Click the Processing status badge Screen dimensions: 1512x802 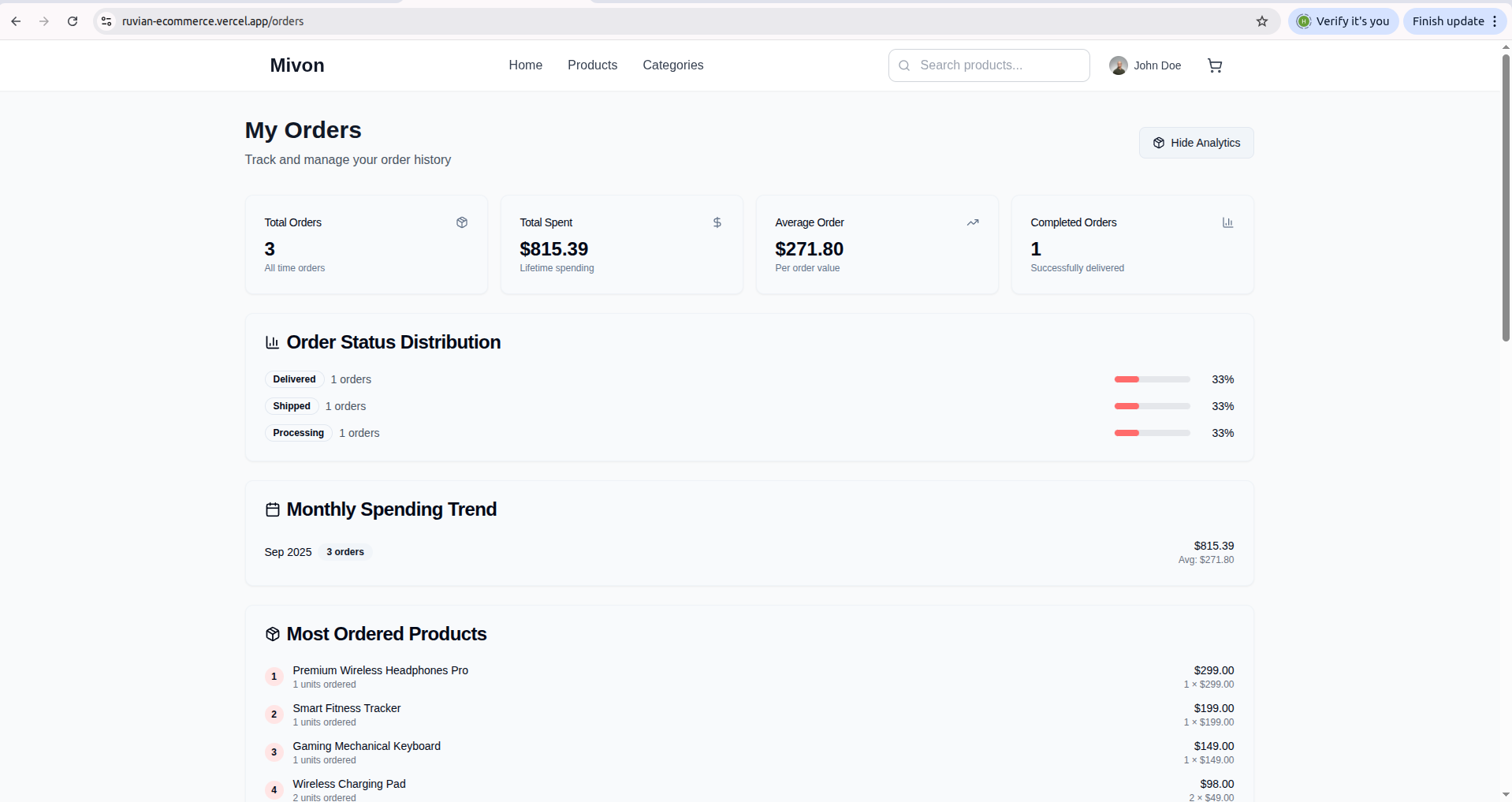(299, 433)
